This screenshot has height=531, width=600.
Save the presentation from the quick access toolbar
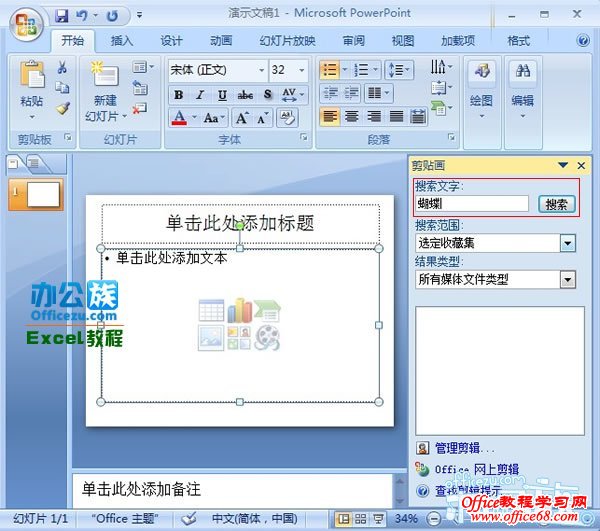click(62, 16)
